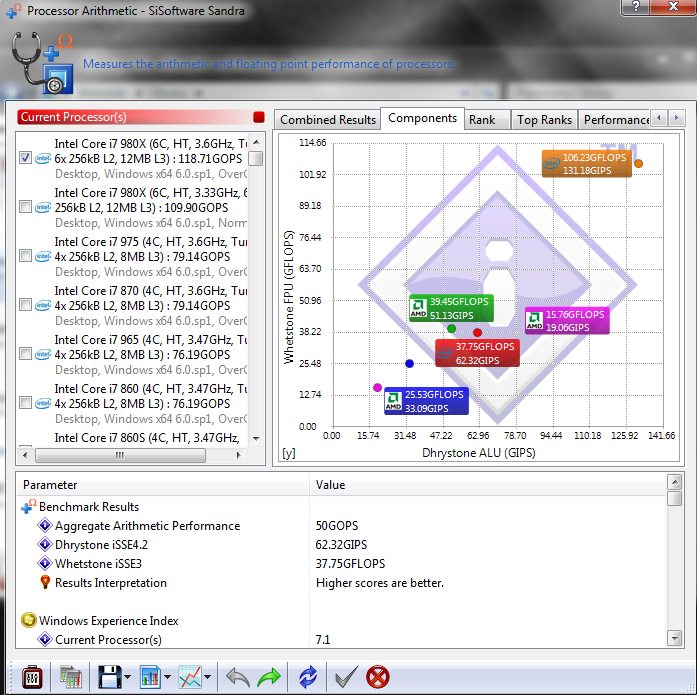Screen dimensions: 697x695
Task: Open the Rank tab
Action: tap(487, 120)
